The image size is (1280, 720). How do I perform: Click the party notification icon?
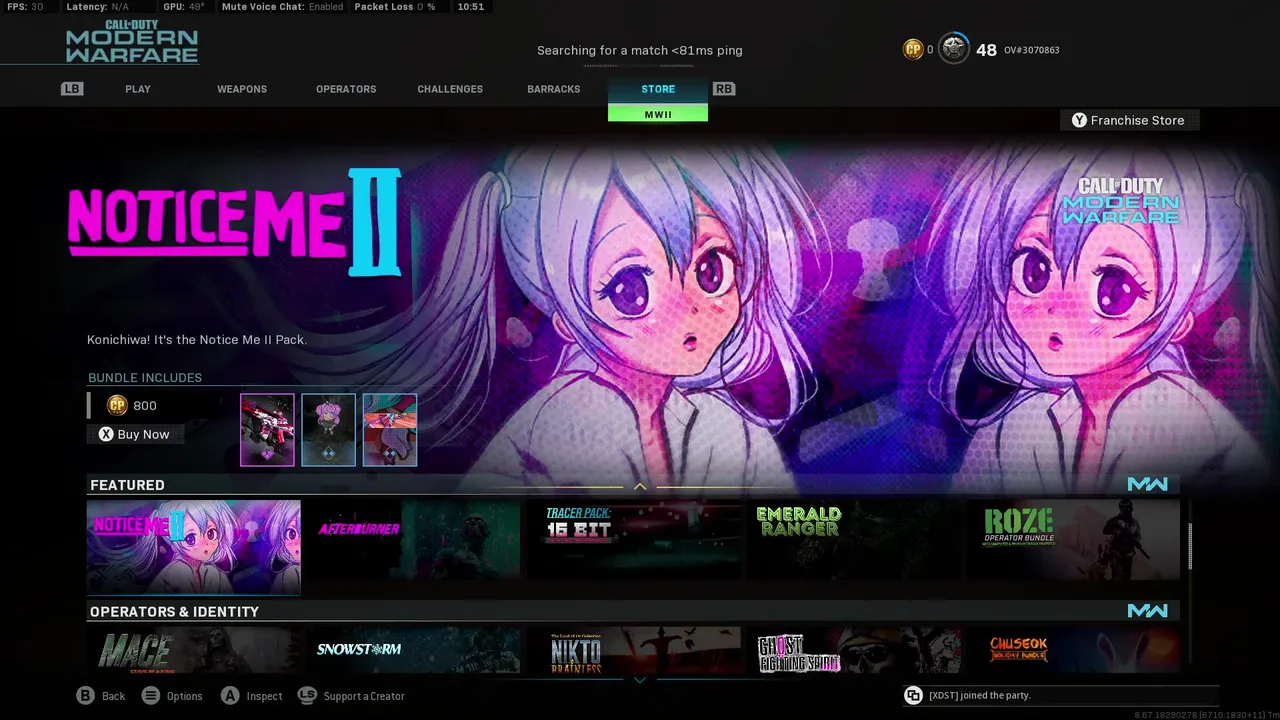pos(913,695)
